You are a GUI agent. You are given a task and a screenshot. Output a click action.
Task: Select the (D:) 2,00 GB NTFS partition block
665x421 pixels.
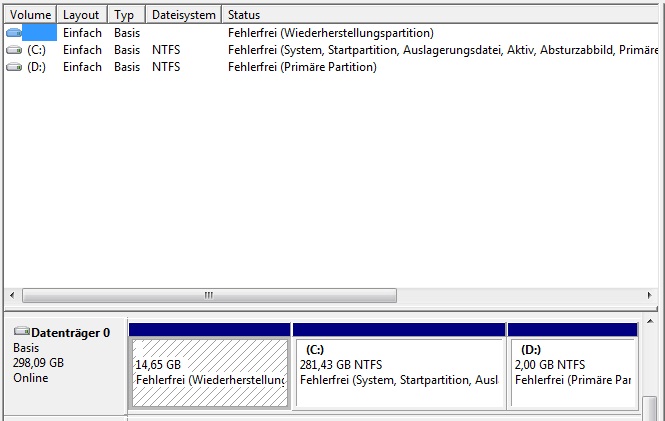573,366
